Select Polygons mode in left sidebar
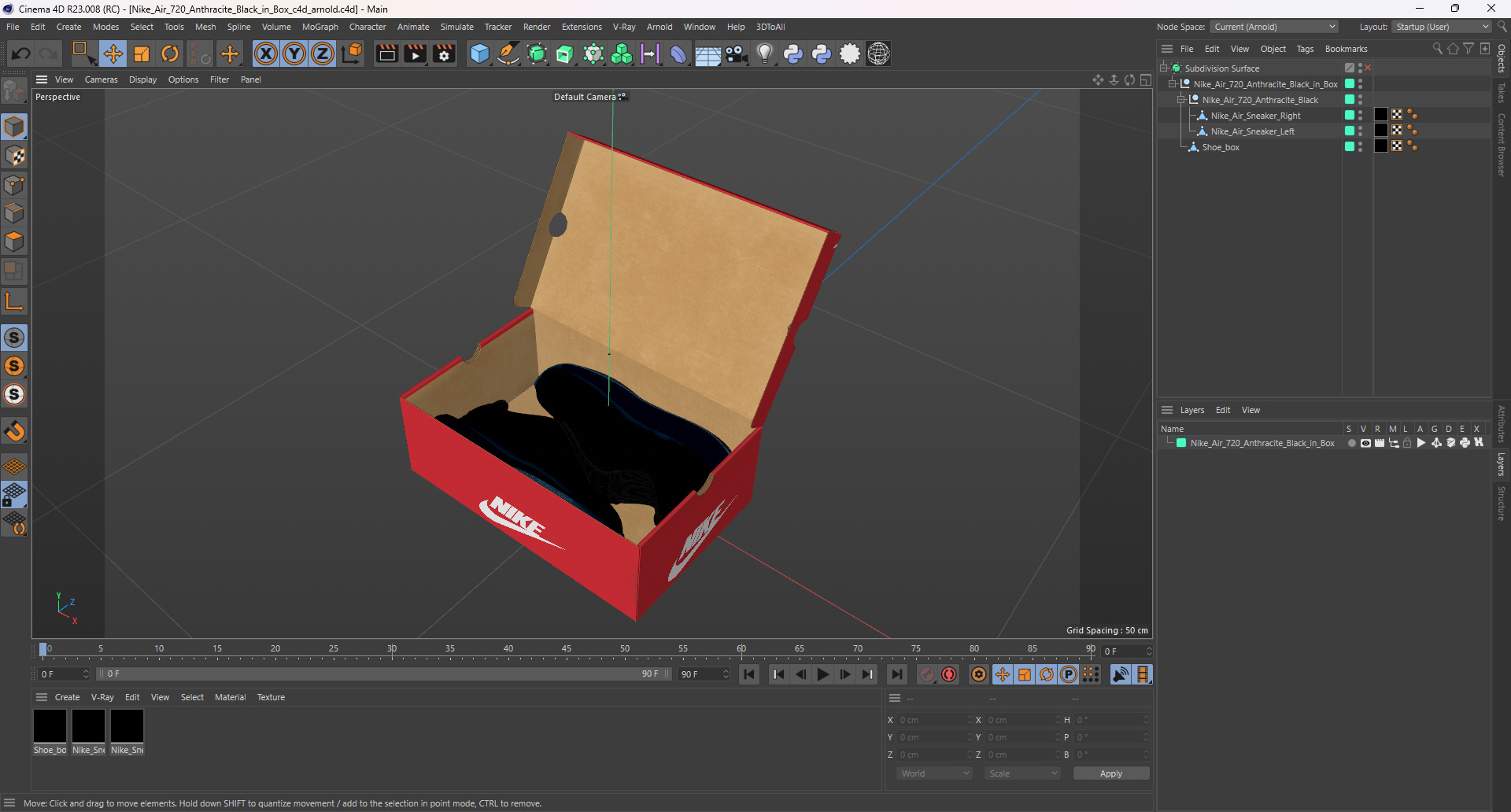Image resolution: width=1511 pixels, height=812 pixels. 14,242
